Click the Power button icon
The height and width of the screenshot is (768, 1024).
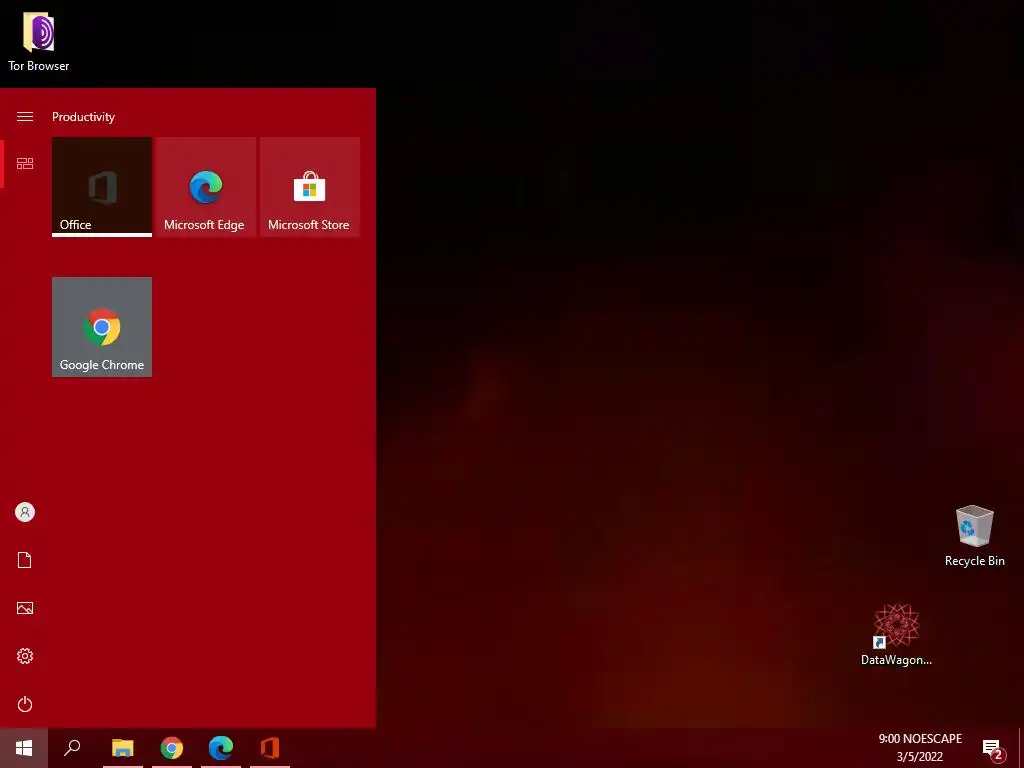pos(25,704)
